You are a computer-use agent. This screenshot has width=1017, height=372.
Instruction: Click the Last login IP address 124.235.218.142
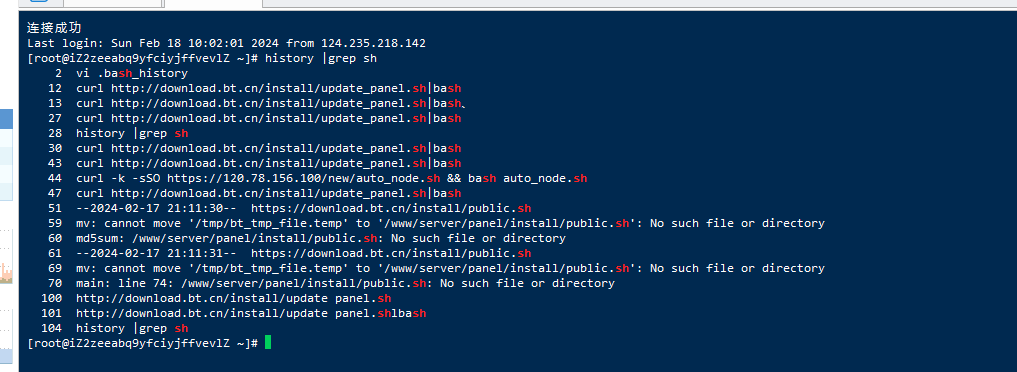pyautogui.click(x=373, y=43)
